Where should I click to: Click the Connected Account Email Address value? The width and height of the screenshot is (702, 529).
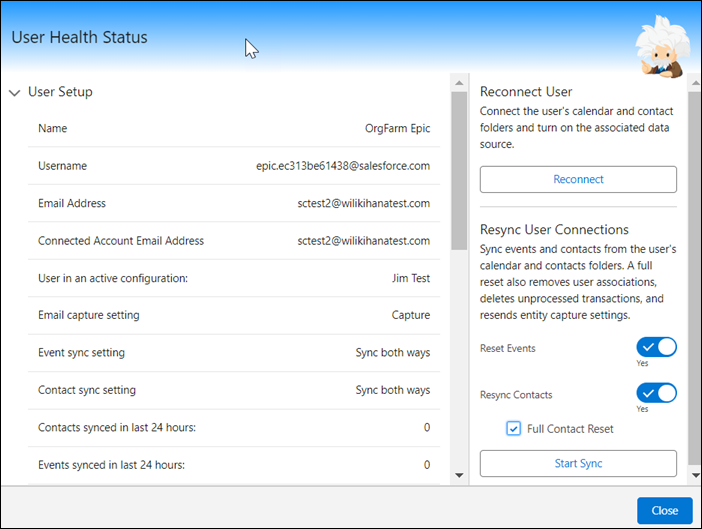click(x=364, y=241)
